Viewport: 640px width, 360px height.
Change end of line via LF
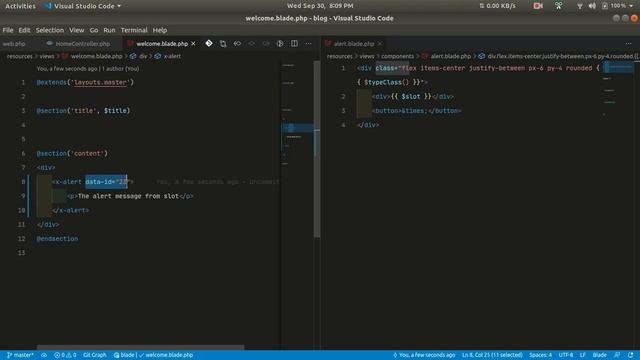point(582,355)
